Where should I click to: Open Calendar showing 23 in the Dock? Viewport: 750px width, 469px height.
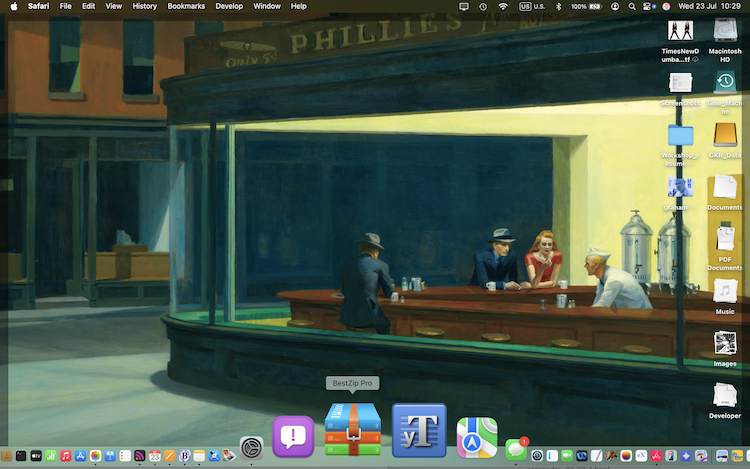click(154, 456)
